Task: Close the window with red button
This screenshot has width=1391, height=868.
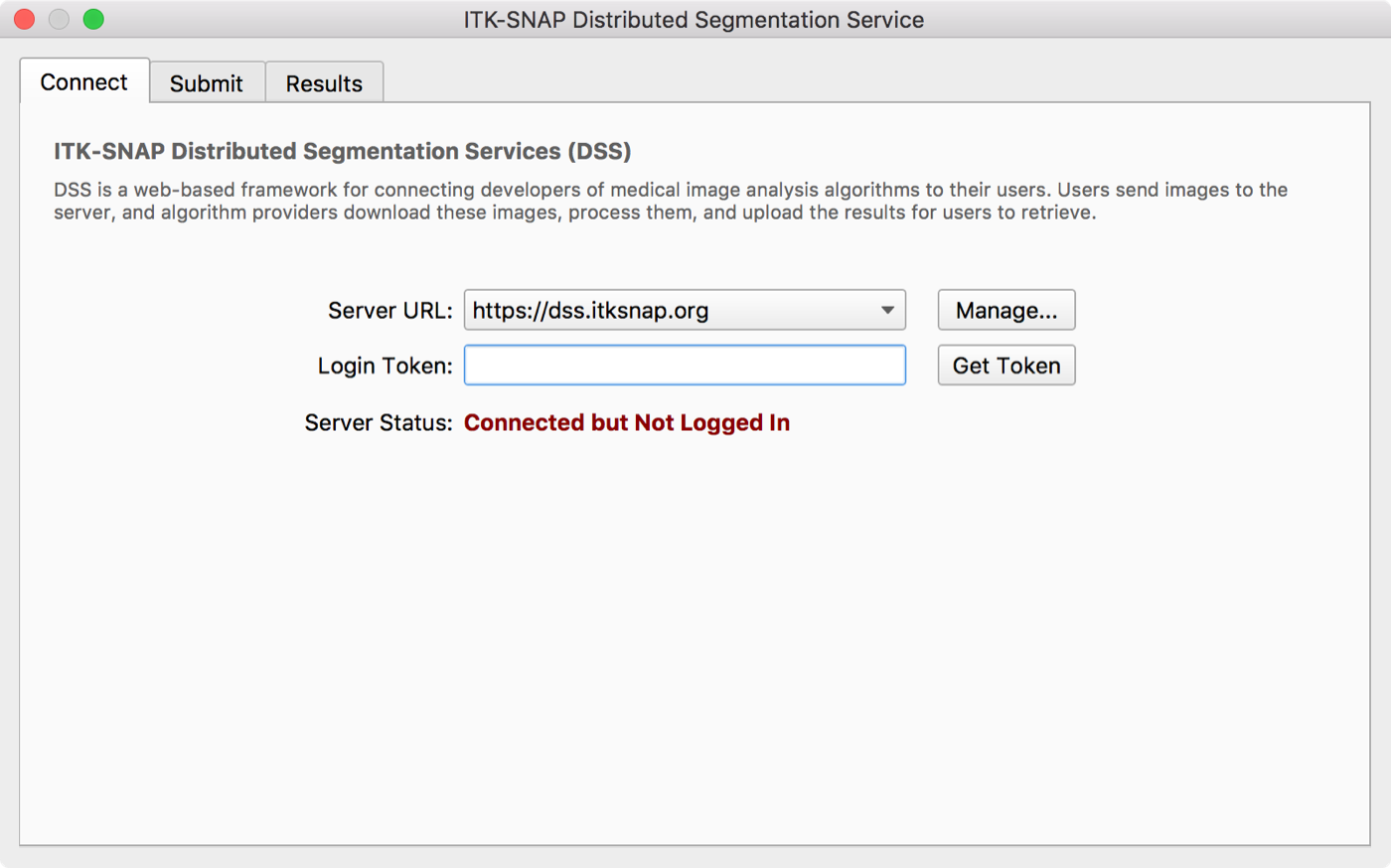Action: coord(25,19)
